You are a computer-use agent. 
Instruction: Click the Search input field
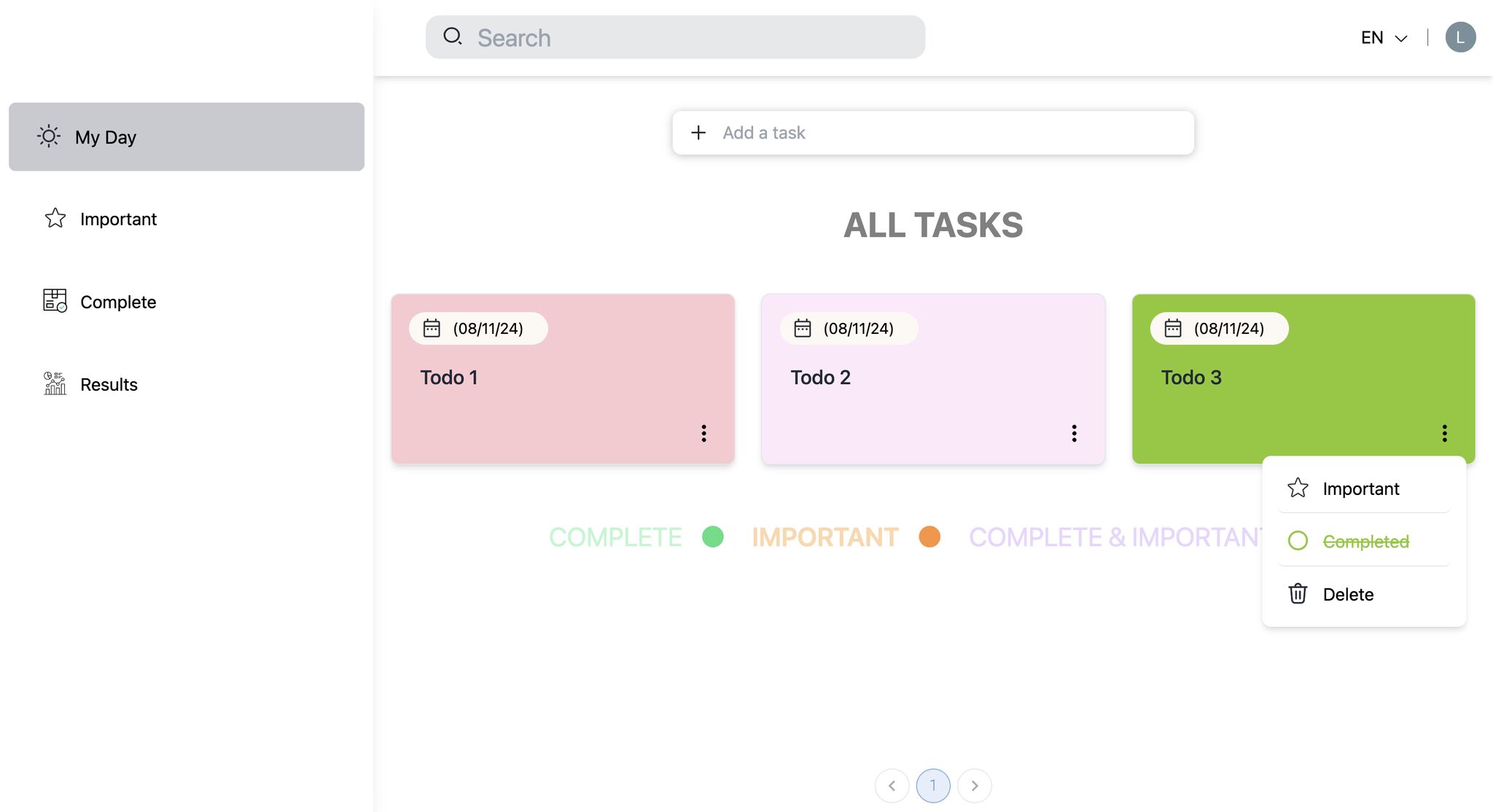[x=674, y=36]
